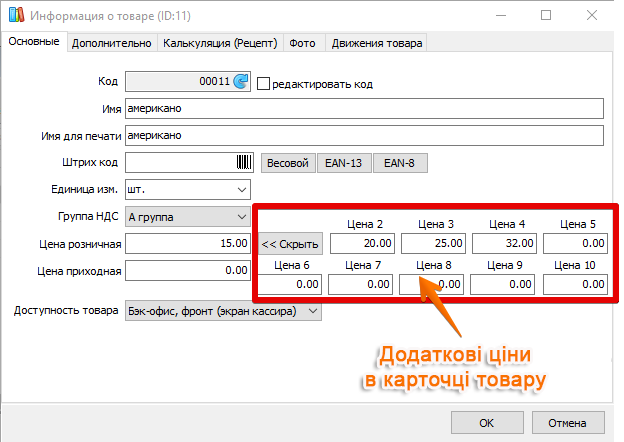Click the Весовой button
This screenshot has width=624, height=442.
point(288,163)
